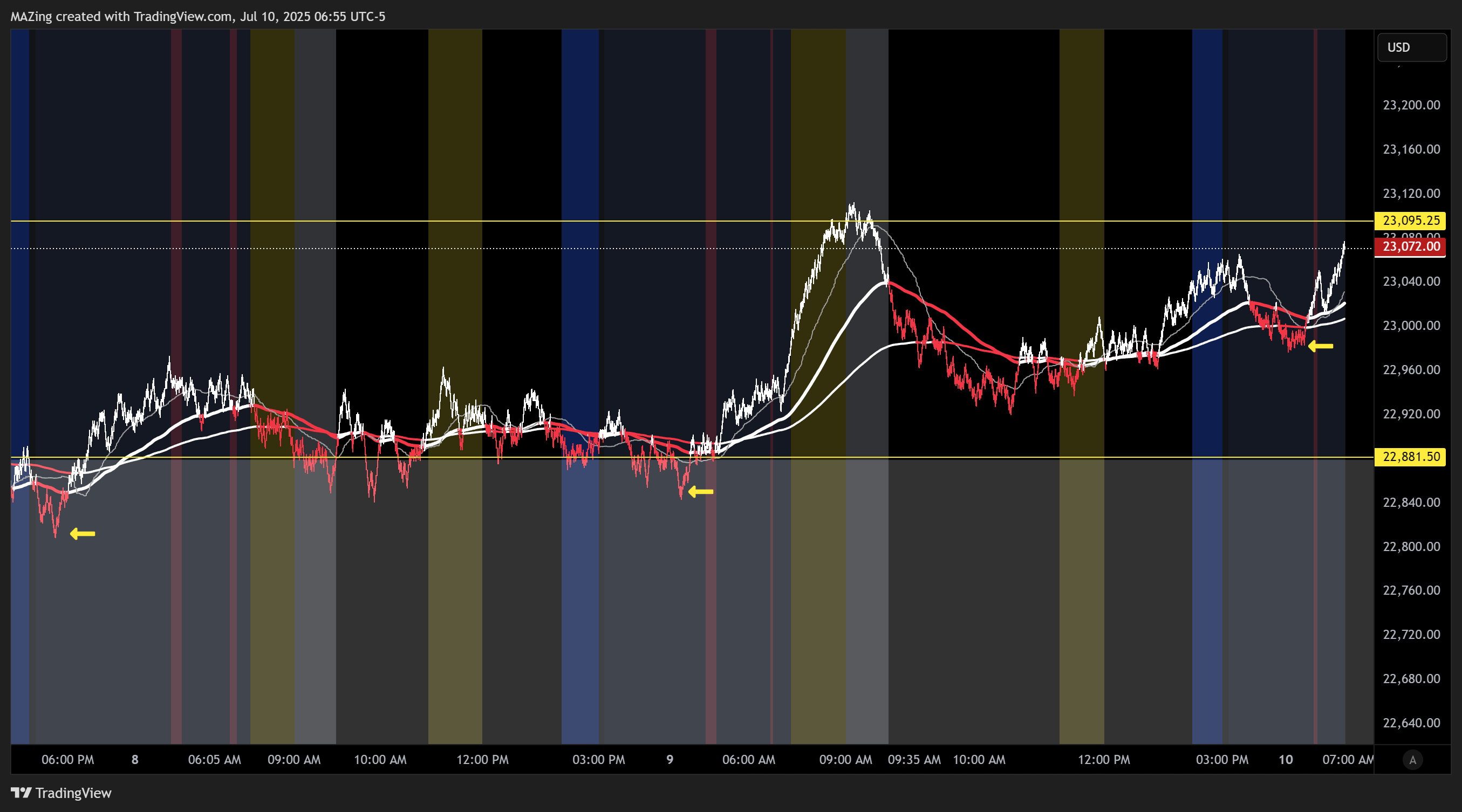Click the 06:00 PM time axis label
This screenshot has width=1462, height=812.
tap(67, 760)
